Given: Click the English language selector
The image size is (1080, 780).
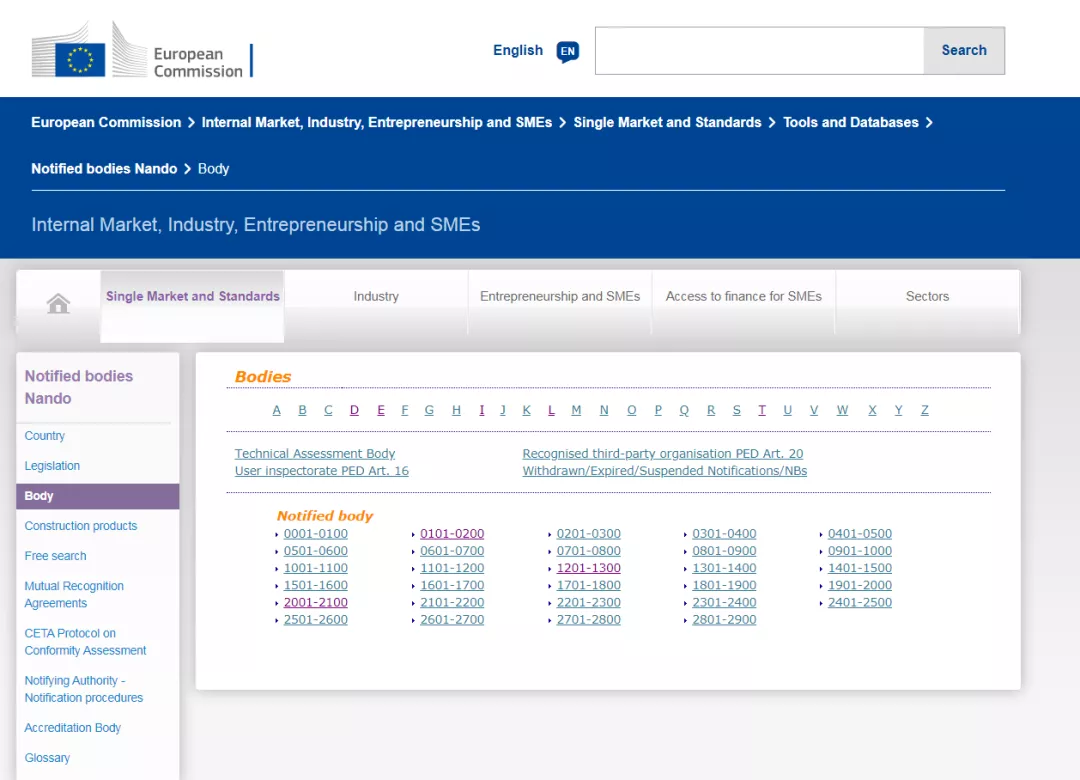Looking at the screenshot, I should 518,50.
